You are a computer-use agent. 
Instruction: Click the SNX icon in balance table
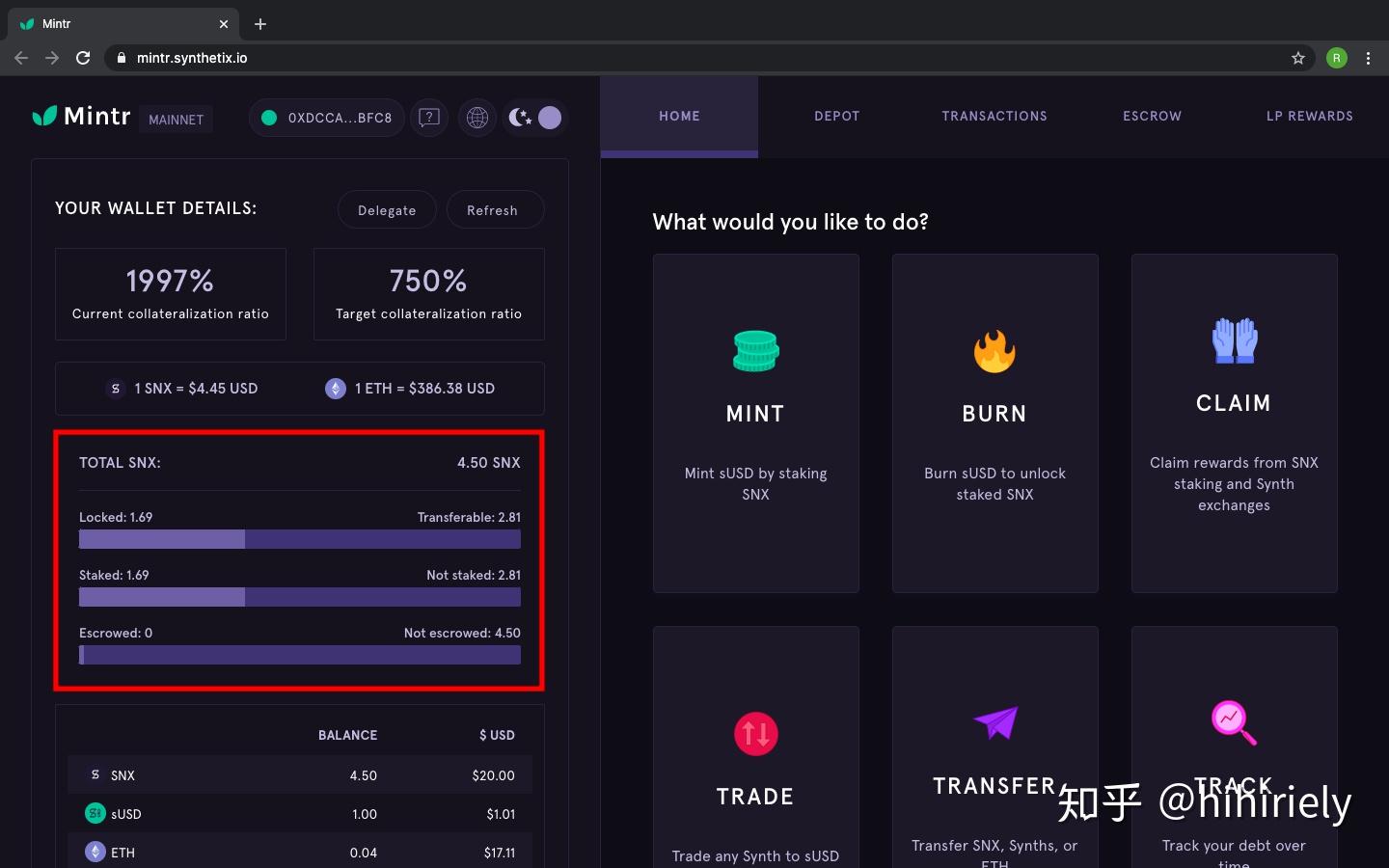(95, 774)
